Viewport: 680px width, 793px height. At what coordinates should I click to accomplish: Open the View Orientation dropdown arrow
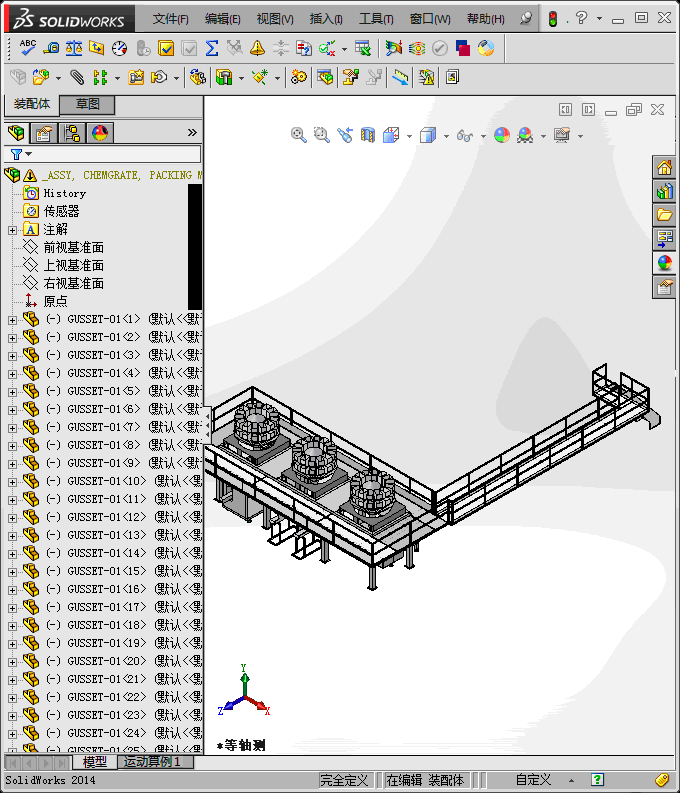(409, 136)
